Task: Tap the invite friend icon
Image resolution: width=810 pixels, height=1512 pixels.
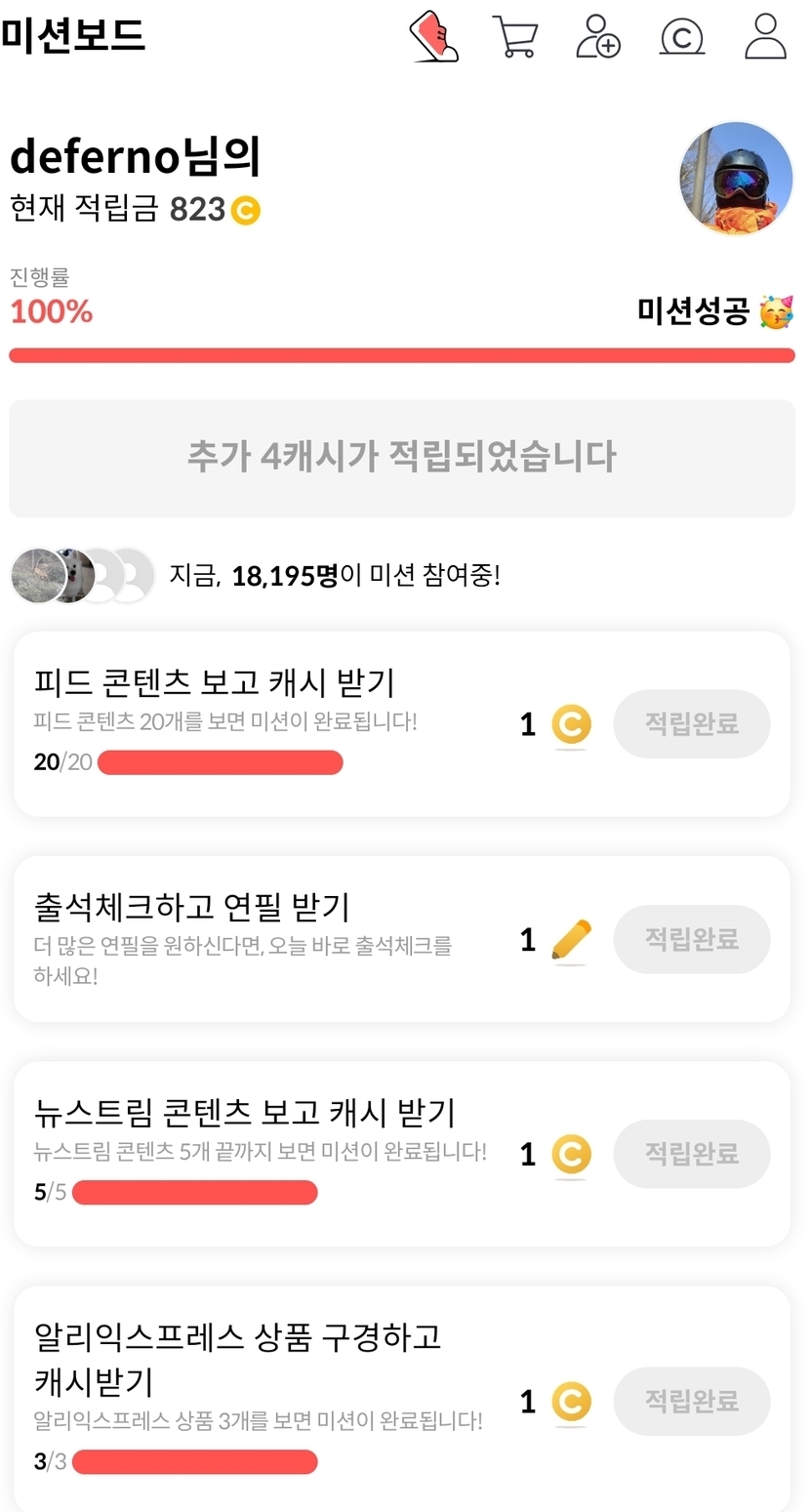Action: coord(598,37)
